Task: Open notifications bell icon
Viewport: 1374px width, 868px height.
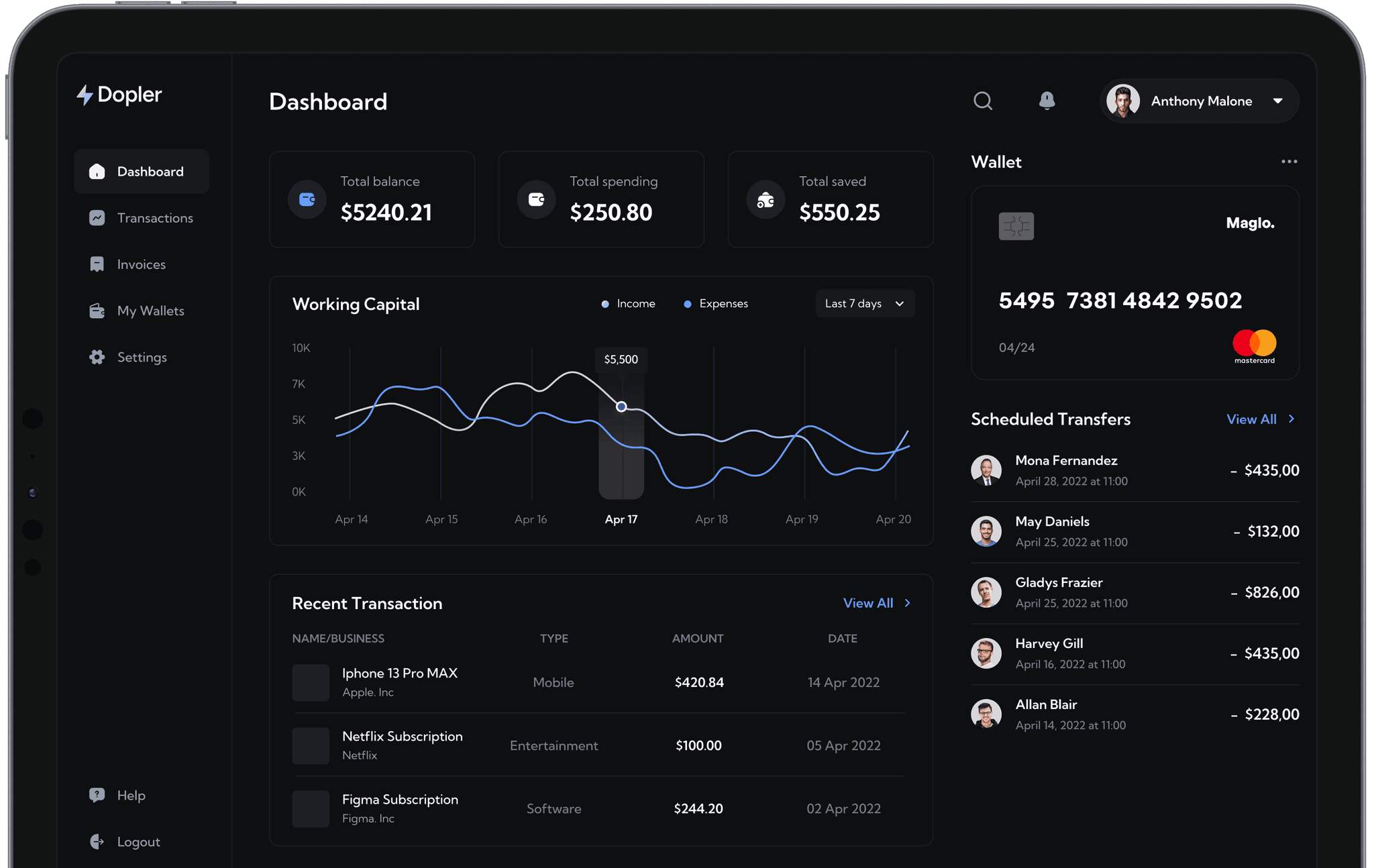Action: [x=1047, y=101]
